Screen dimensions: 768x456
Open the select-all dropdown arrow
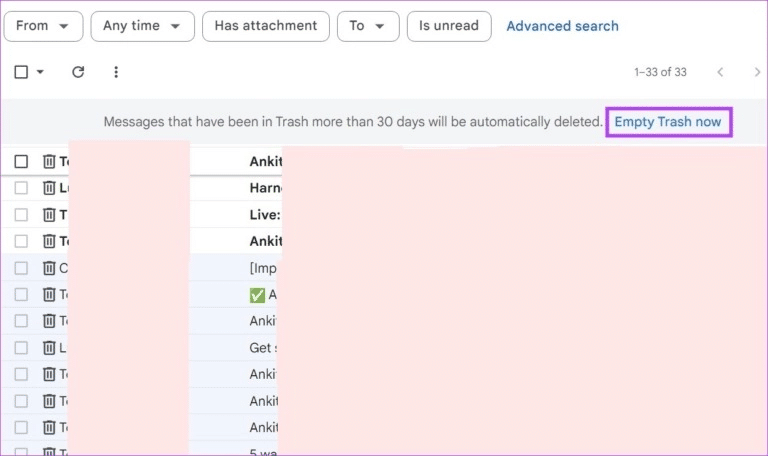click(x=40, y=72)
